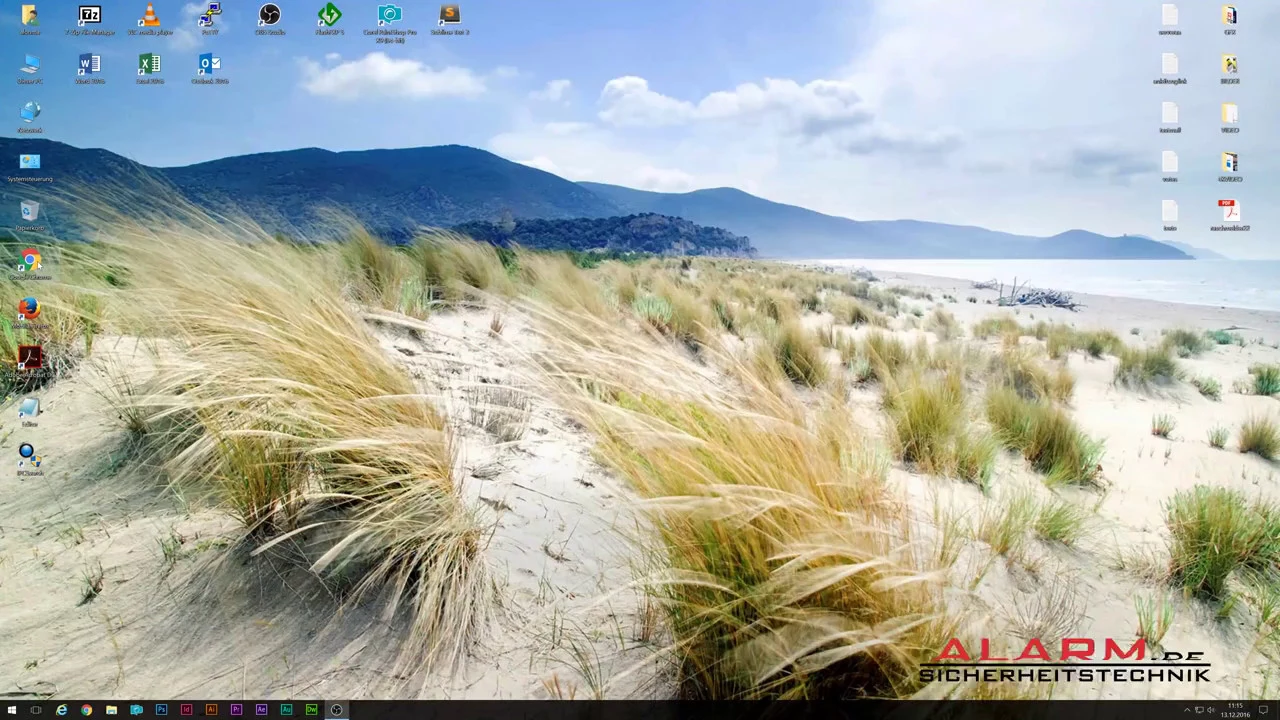Select the user folder desktop icon
This screenshot has width=1280, height=720.
(x=30, y=19)
